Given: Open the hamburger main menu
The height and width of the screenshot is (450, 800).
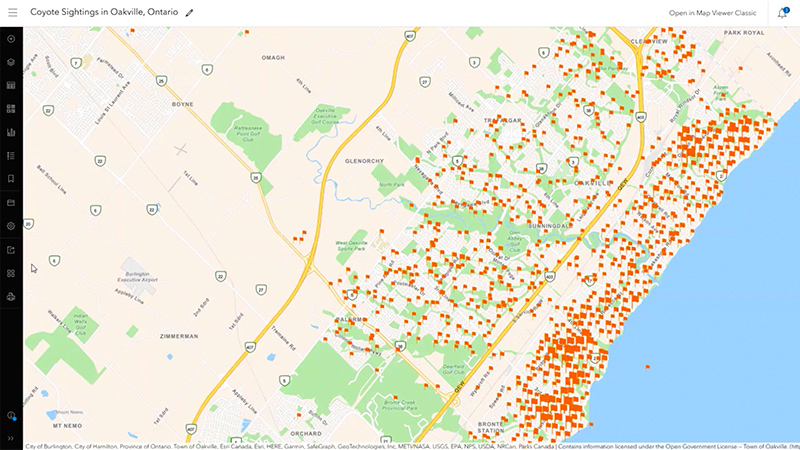Looking at the screenshot, I should tap(13, 12).
